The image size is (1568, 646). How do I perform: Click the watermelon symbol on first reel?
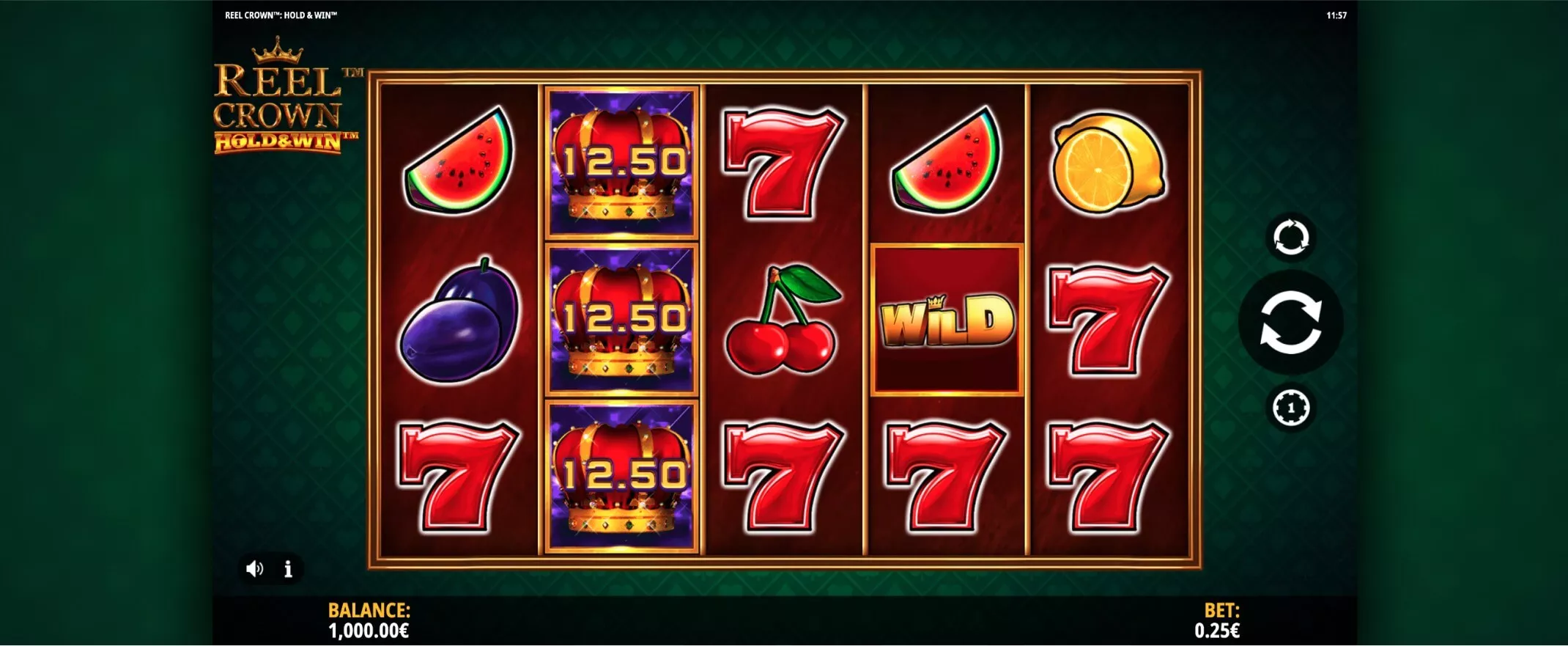point(459,161)
